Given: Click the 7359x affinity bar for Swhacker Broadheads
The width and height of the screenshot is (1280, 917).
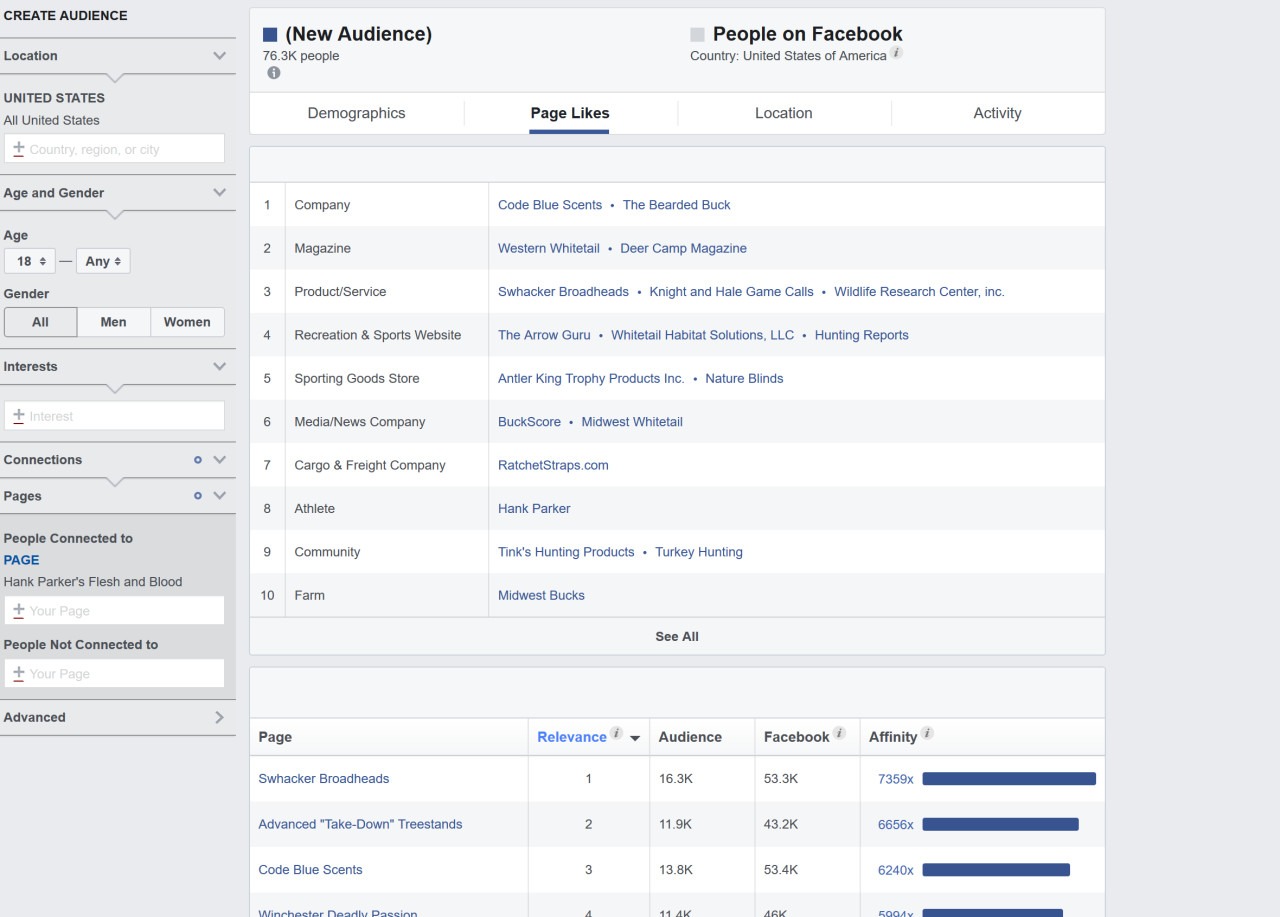Looking at the screenshot, I should tap(1009, 779).
